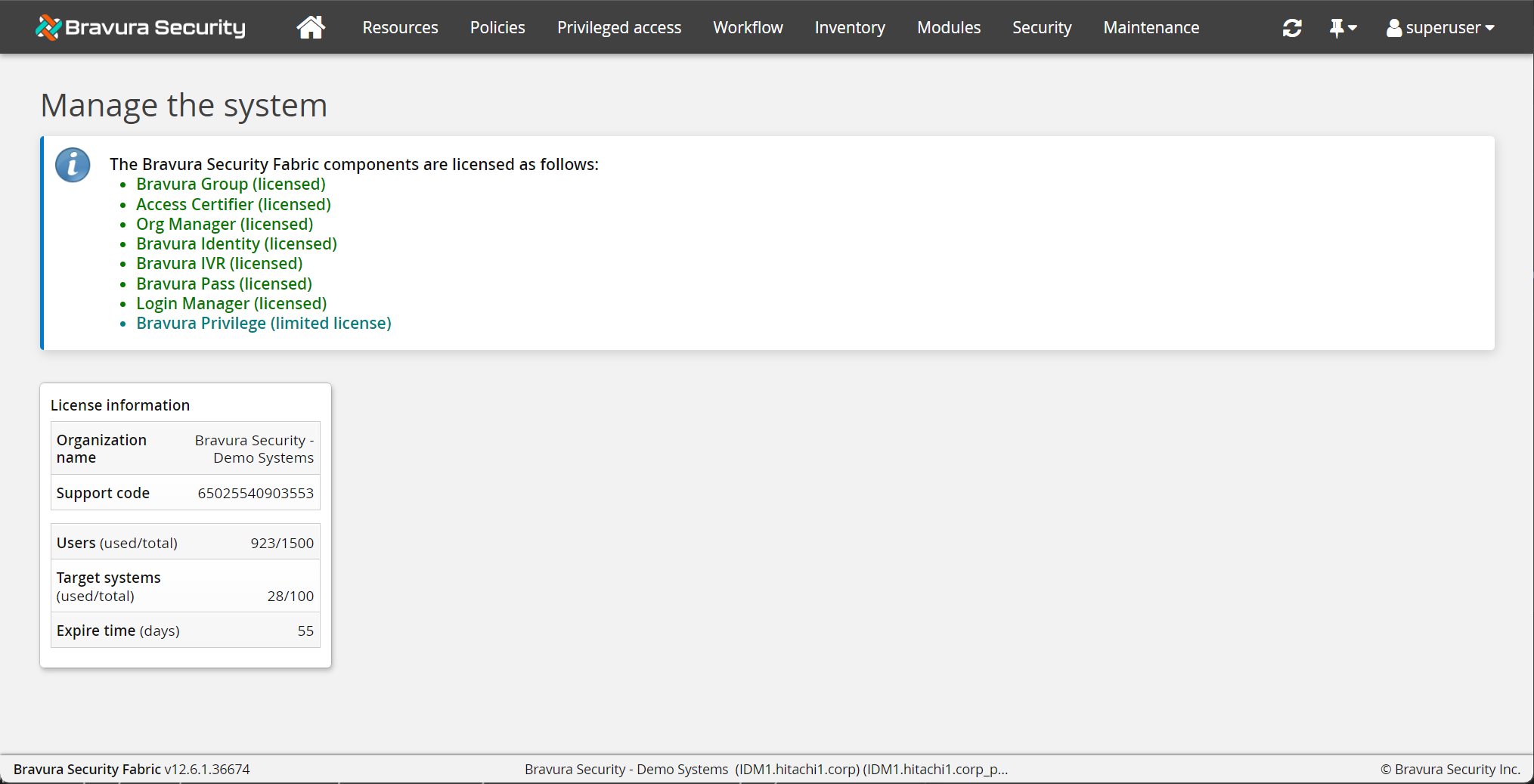1534x784 pixels.
Task: Select the Modules menu item
Action: point(948,27)
